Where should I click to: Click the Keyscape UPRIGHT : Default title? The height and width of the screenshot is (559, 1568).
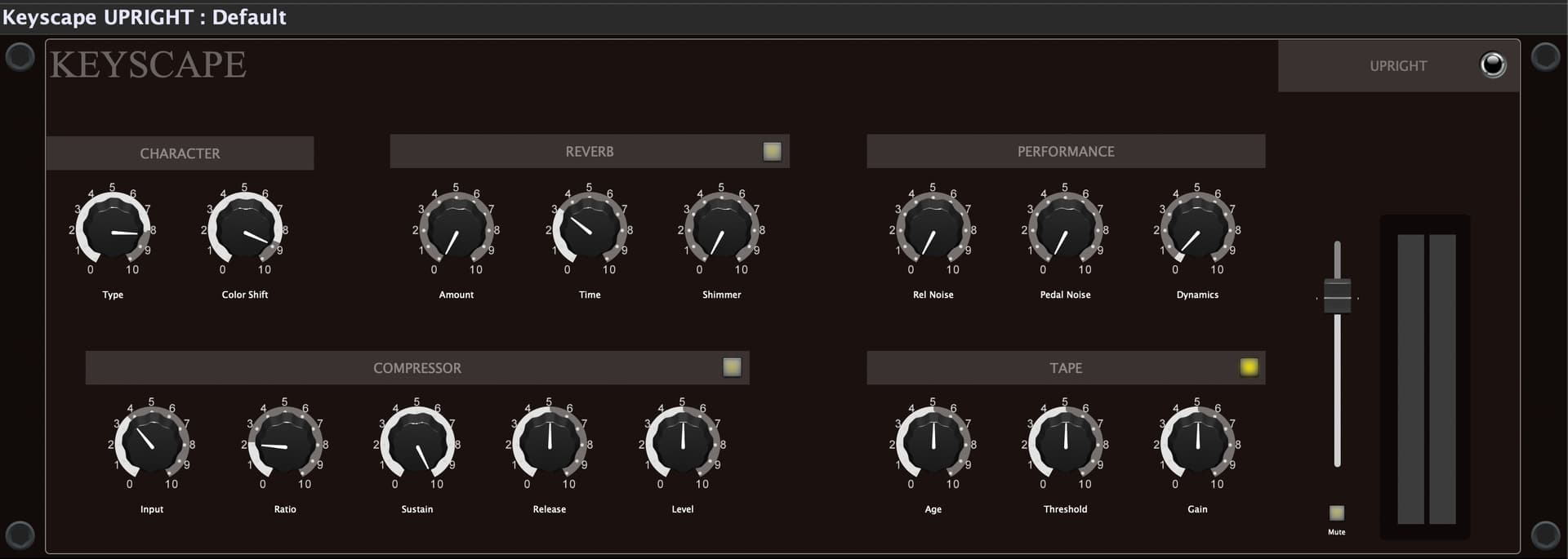tap(145, 17)
